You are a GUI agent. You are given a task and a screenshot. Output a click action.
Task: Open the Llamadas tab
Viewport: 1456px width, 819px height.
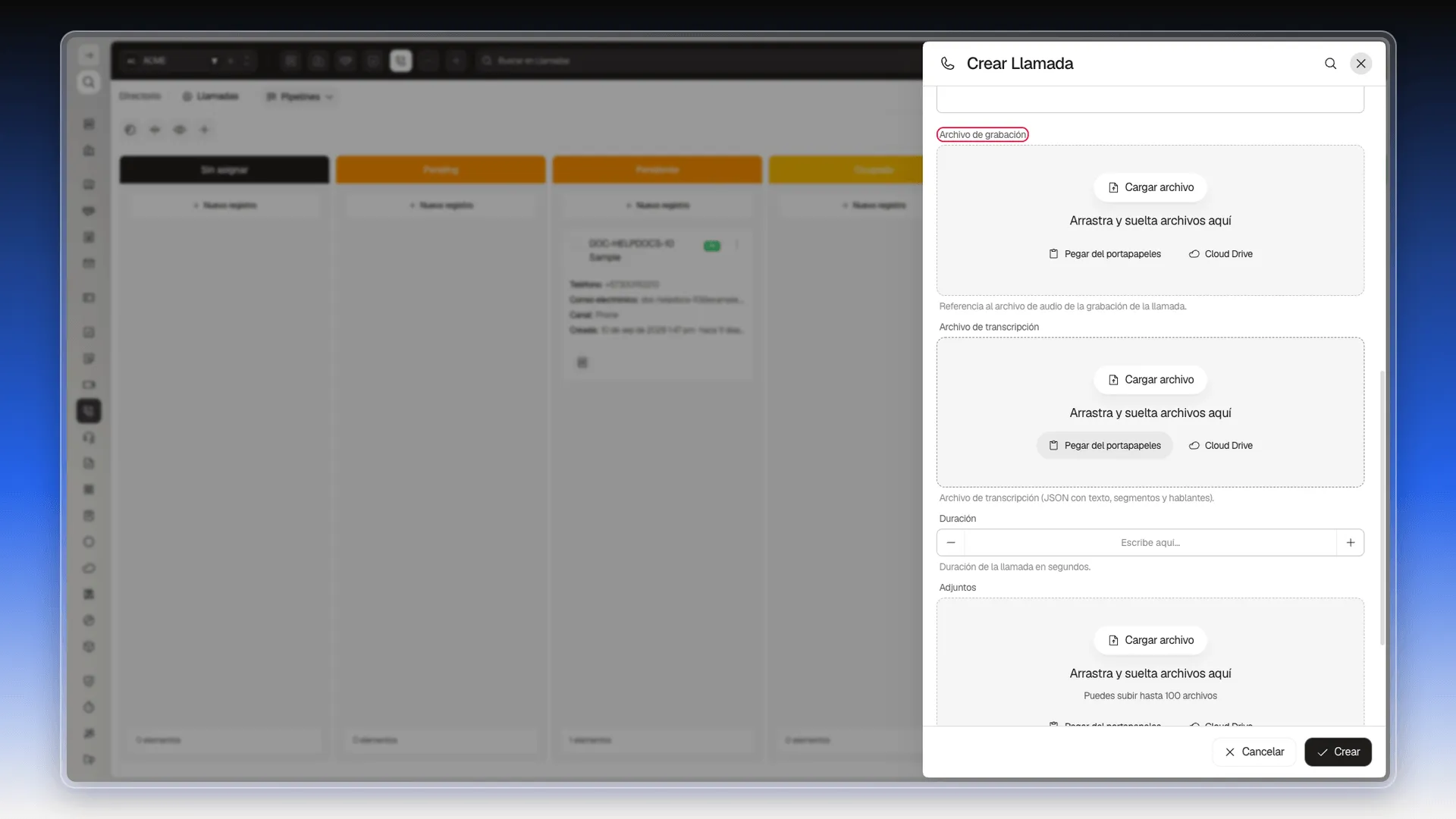point(211,96)
